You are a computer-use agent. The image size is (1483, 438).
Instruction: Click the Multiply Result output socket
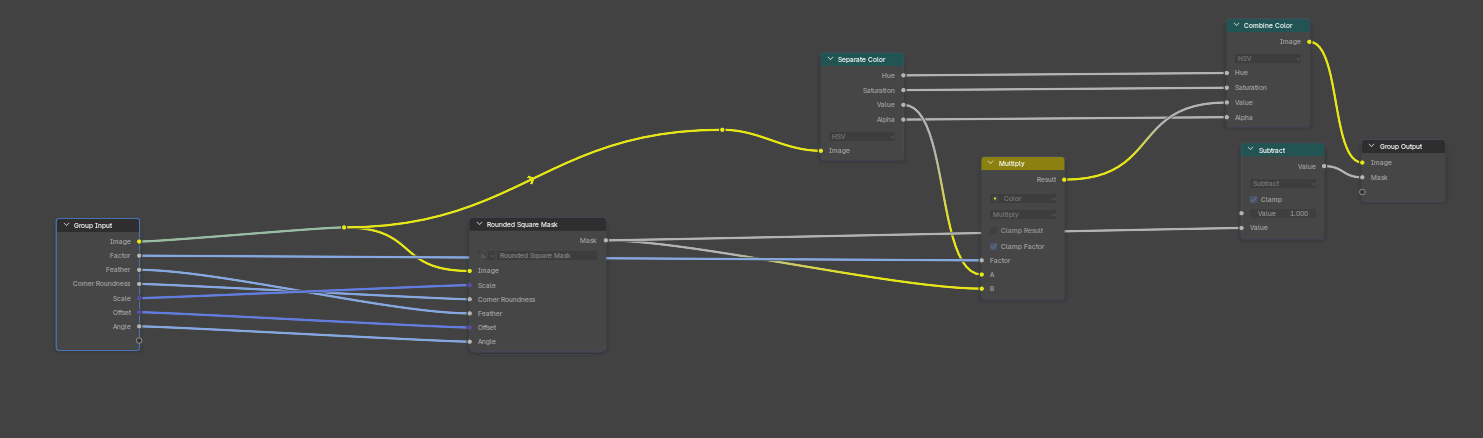coord(1064,180)
